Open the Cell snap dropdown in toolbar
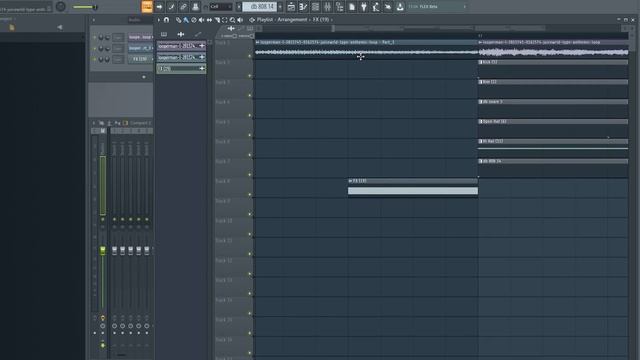The image size is (640, 360). pos(220,7)
